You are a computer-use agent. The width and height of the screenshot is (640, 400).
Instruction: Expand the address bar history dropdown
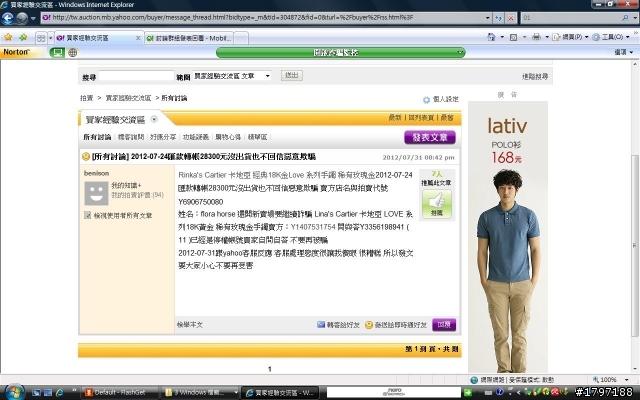pos(487,18)
